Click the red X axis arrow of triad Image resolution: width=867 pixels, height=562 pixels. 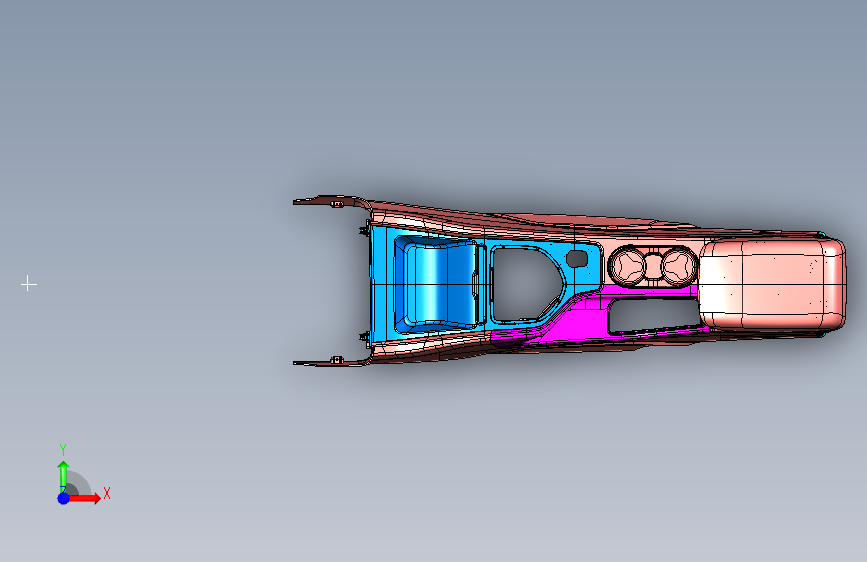pyautogui.click(x=84, y=498)
